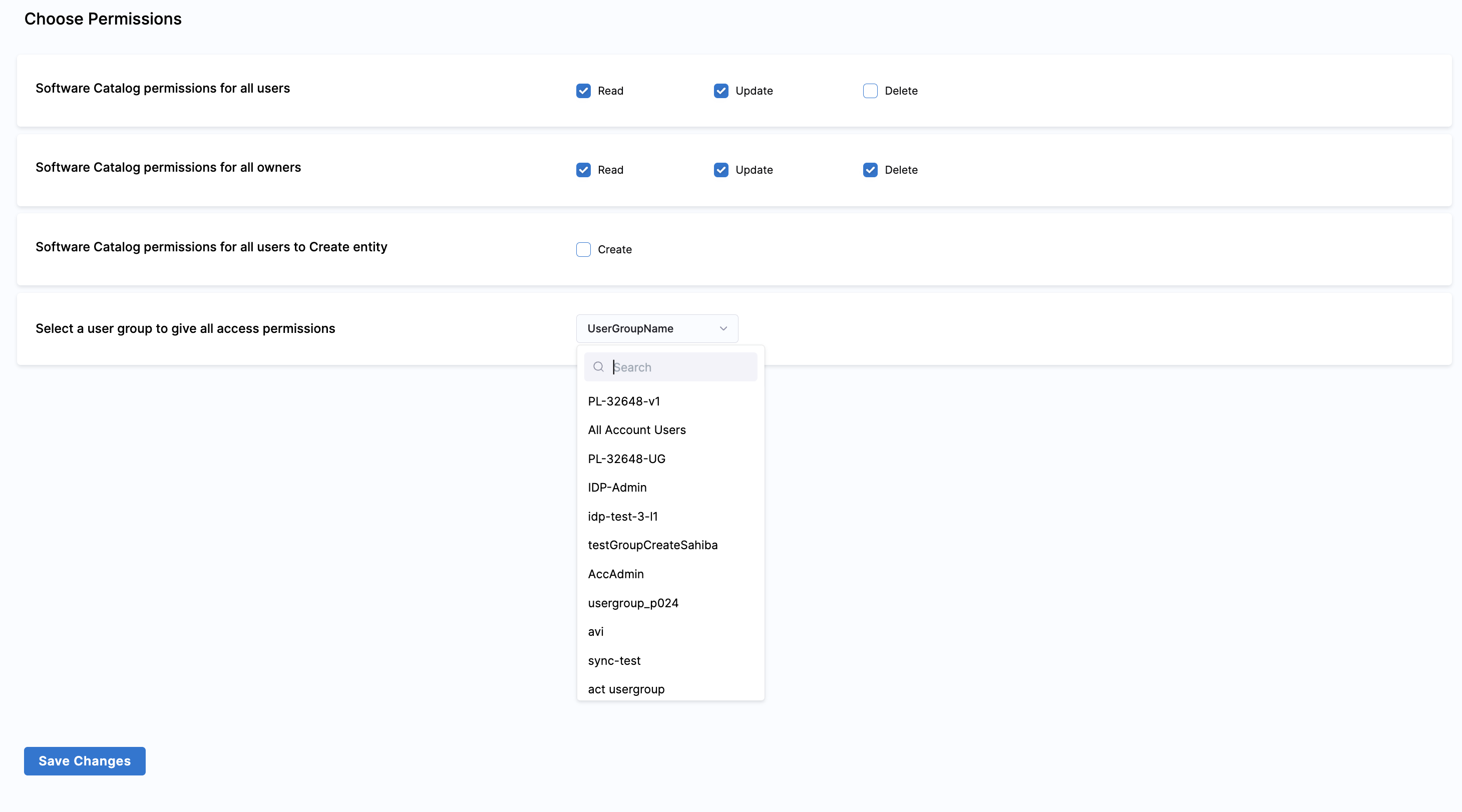Select the IDP-Admin user group
This screenshot has width=1462, height=812.
[617, 488]
